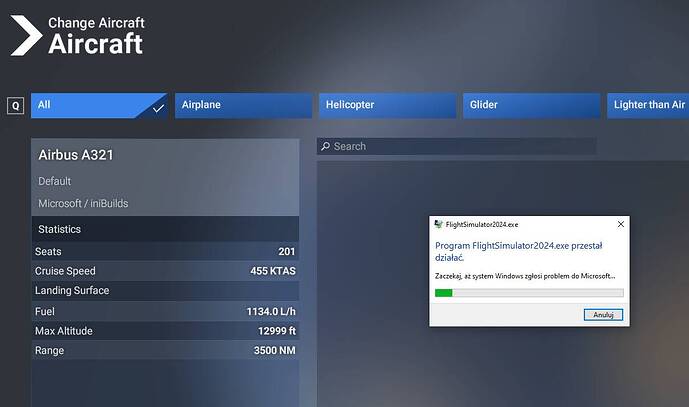Click the back chevron beside Change Aircraft
689x407 pixels.
point(26,35)
